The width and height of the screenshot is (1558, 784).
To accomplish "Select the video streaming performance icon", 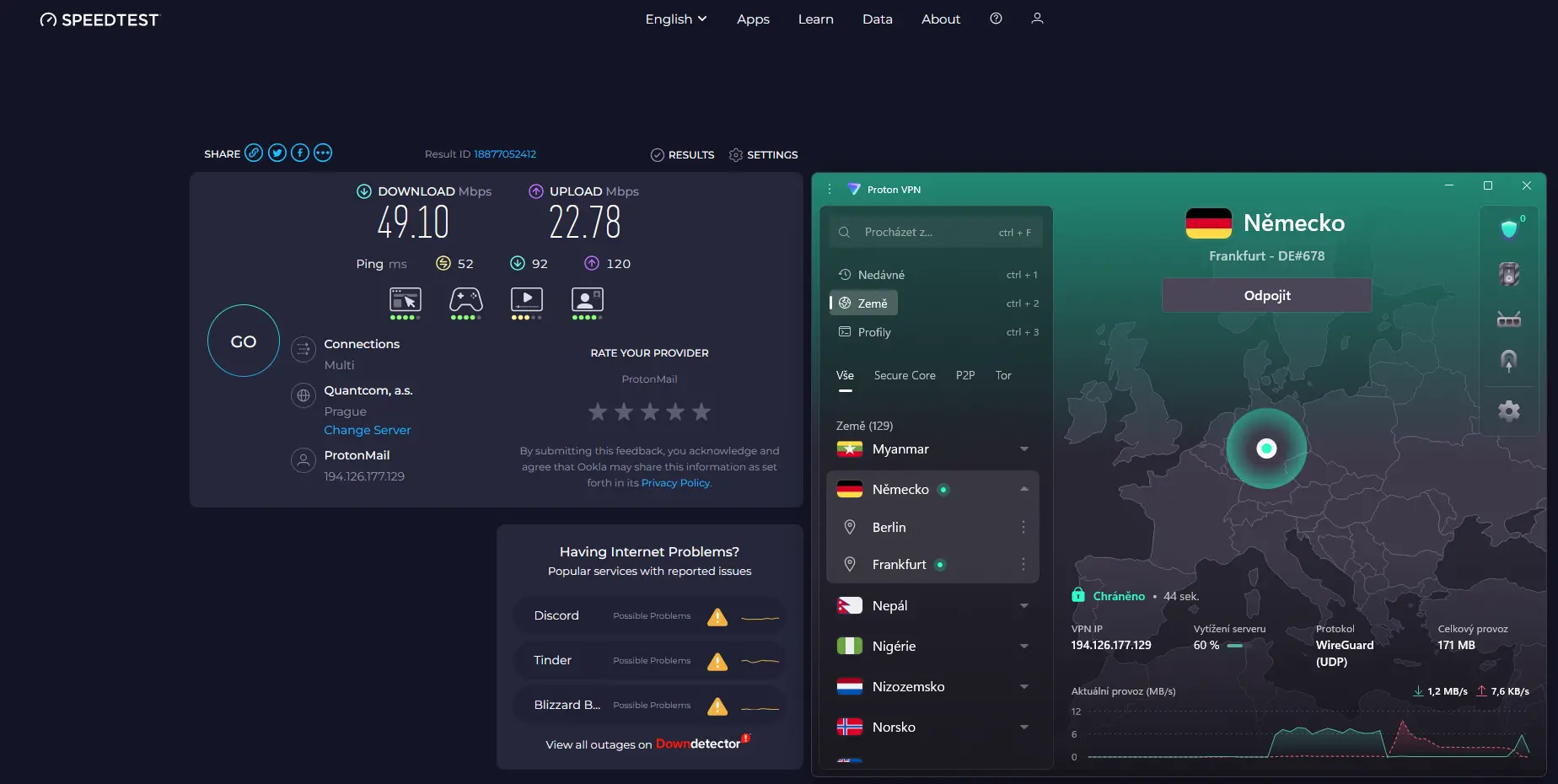I will pyautogui.click(x=526, y=300).
